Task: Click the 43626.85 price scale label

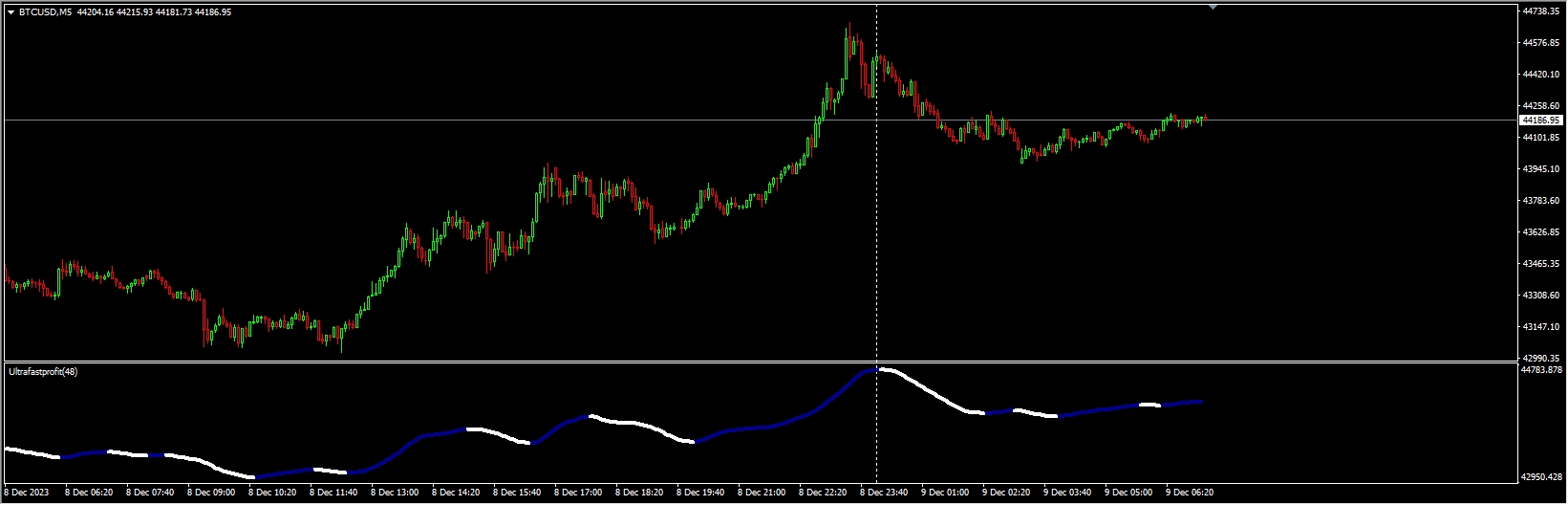Action: (1540, 232)
